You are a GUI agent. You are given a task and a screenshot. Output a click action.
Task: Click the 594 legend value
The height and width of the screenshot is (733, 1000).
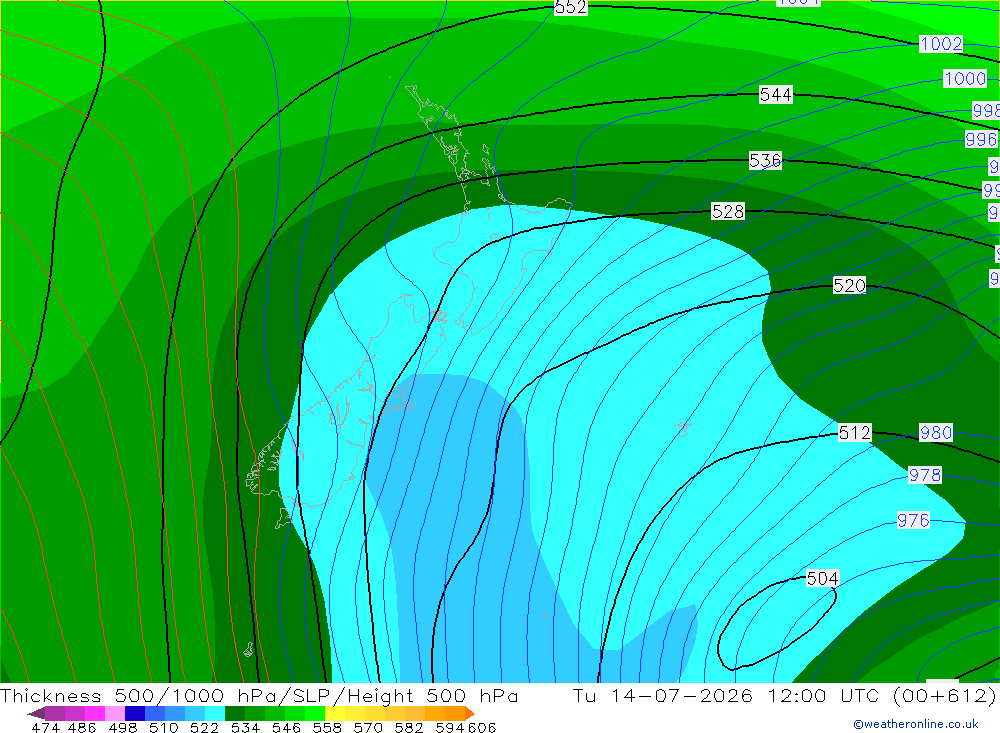[x=450, y=727]
